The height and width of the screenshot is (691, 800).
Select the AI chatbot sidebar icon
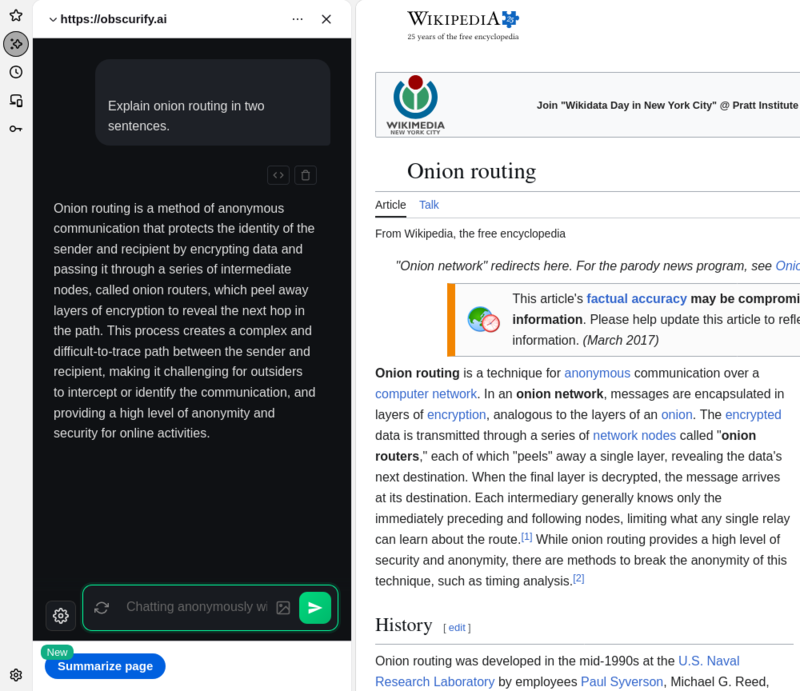(16, 44)
